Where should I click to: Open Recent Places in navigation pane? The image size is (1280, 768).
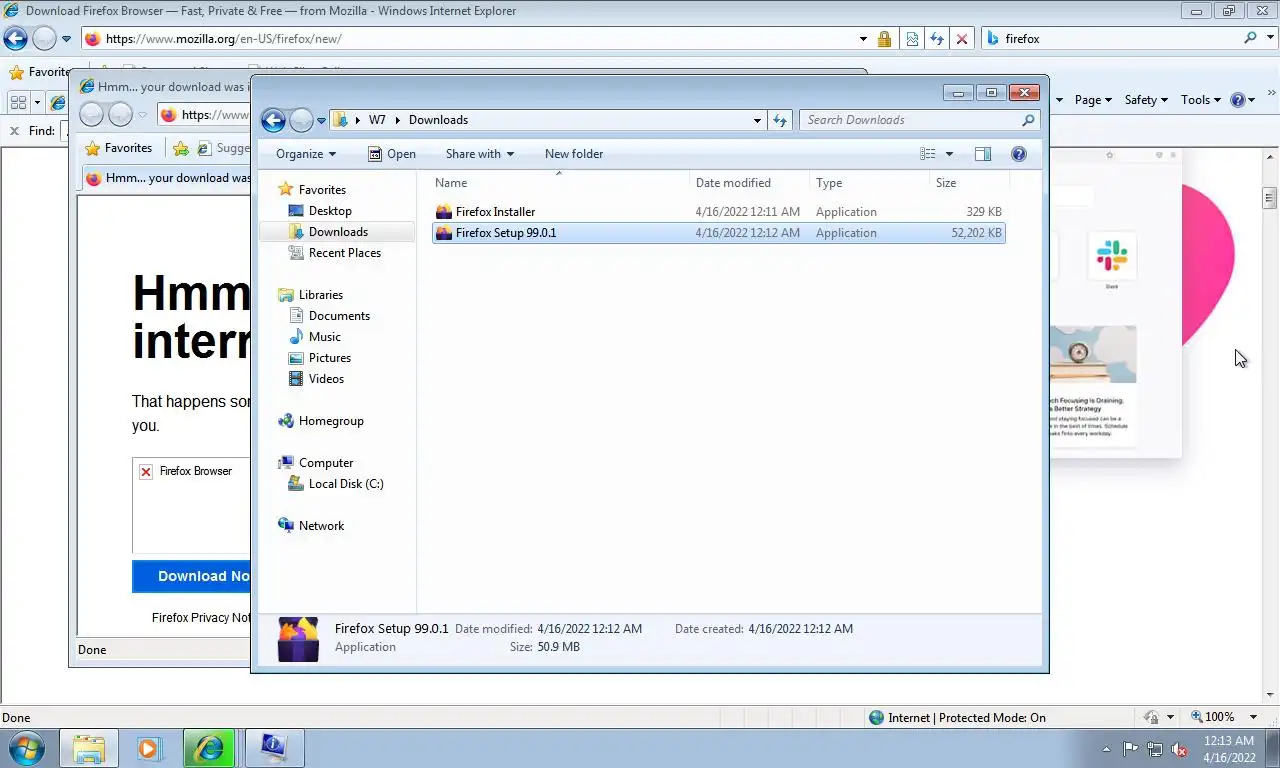[335, 253]
